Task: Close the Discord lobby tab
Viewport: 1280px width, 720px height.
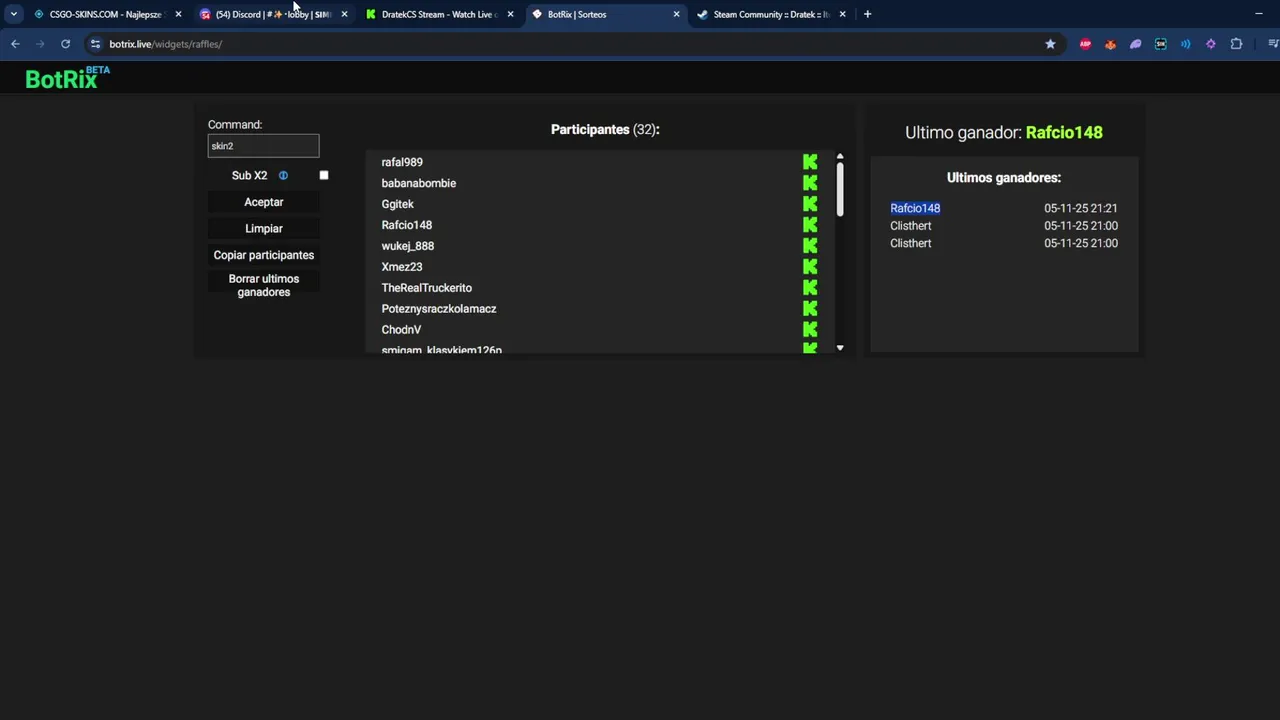Action: [x=344, y=14]
